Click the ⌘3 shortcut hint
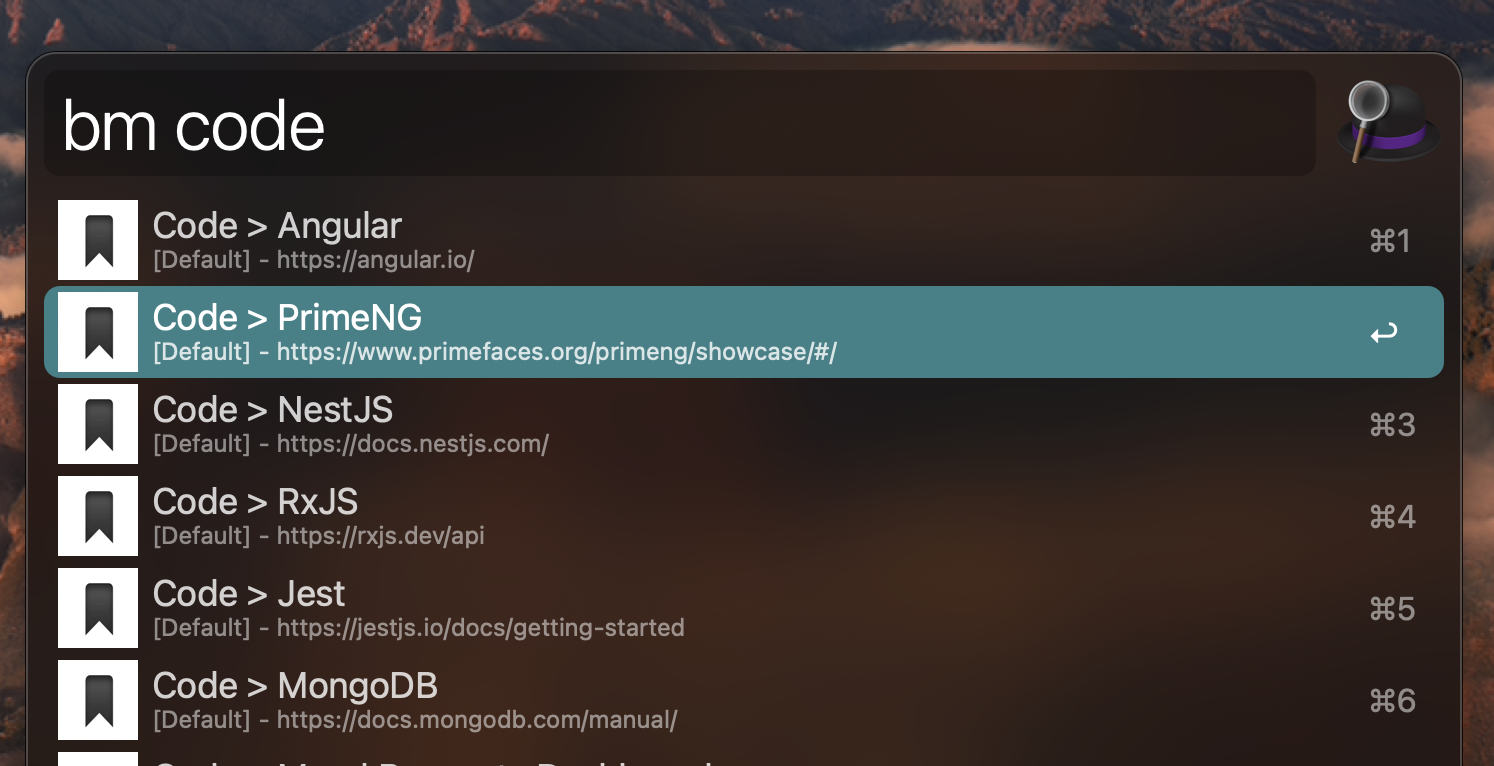The width and height of the screenshot is (1494, 766). pyautogui.click(x=1392, y=425)
